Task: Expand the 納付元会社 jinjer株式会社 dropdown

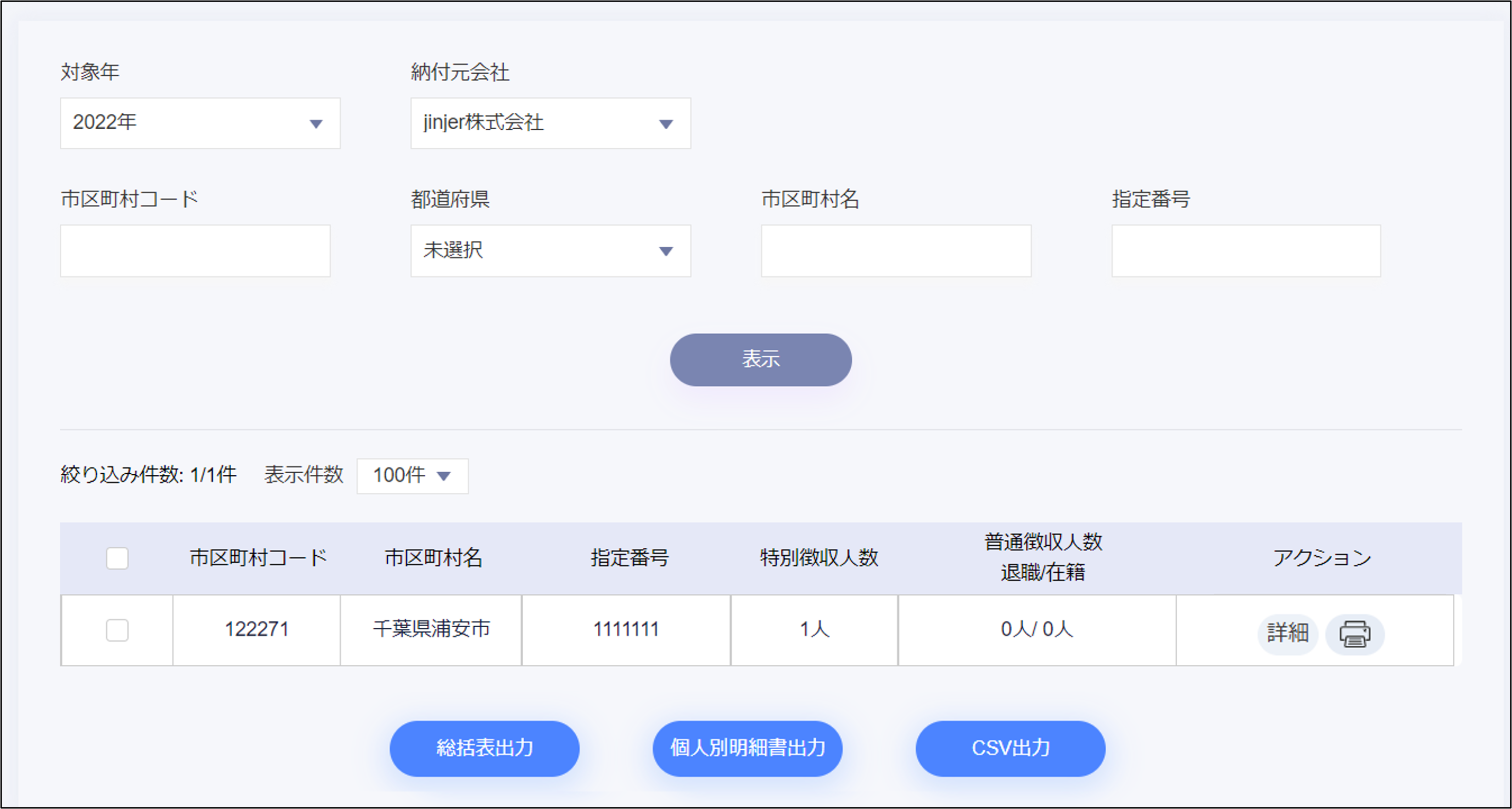Action: click(550, 123)
